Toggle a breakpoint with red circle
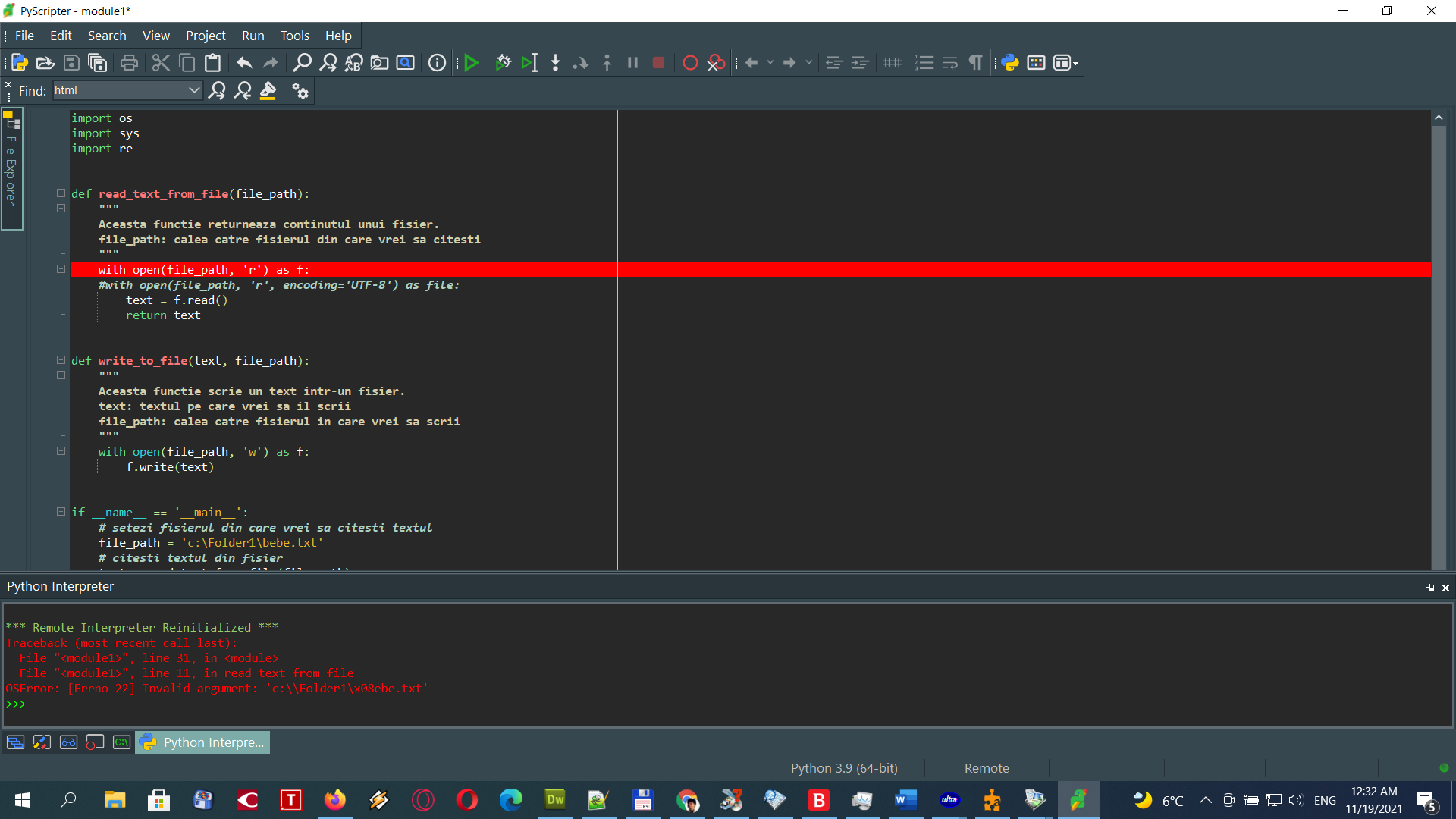The image size is (1456, 819). pyautogui.click(x=690, y=63)
